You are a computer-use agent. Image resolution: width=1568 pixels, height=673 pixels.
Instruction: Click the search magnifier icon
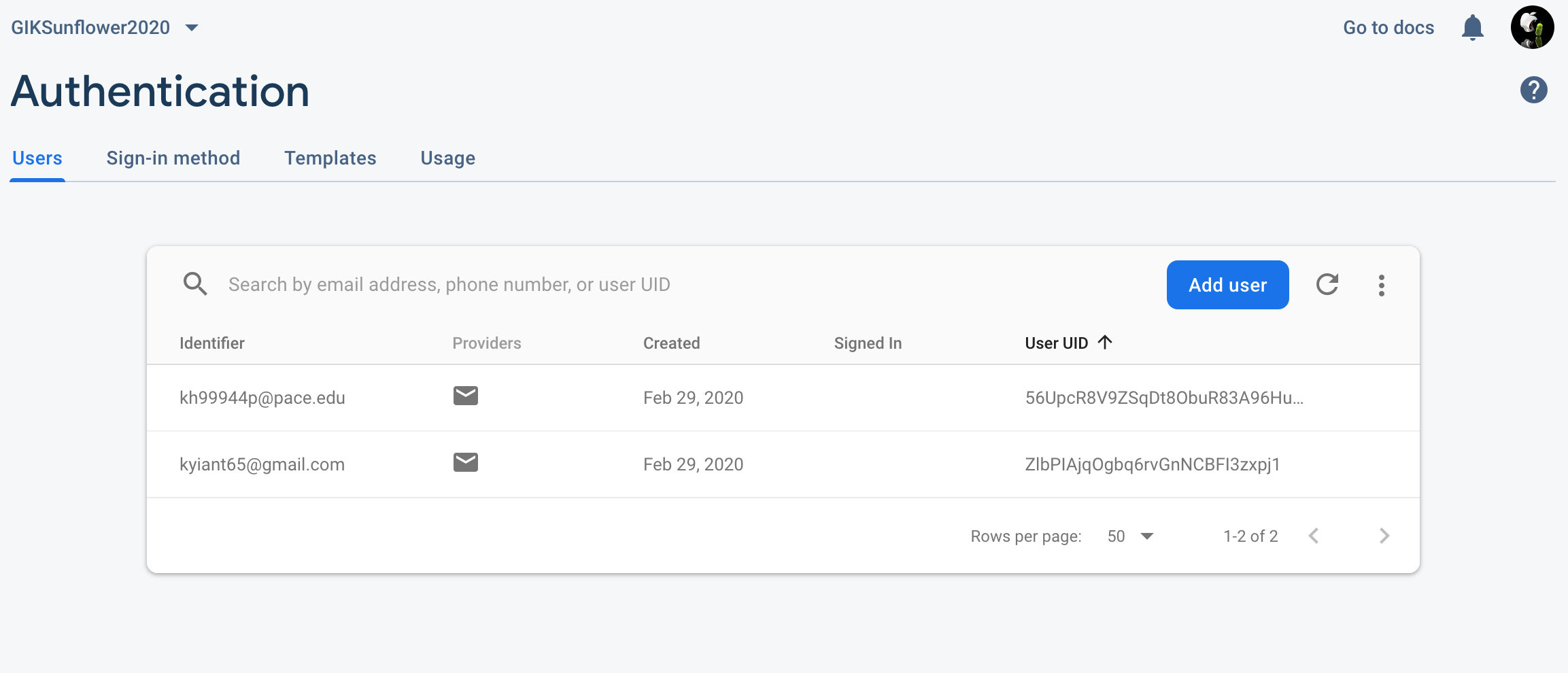click(x=195, y=284)
